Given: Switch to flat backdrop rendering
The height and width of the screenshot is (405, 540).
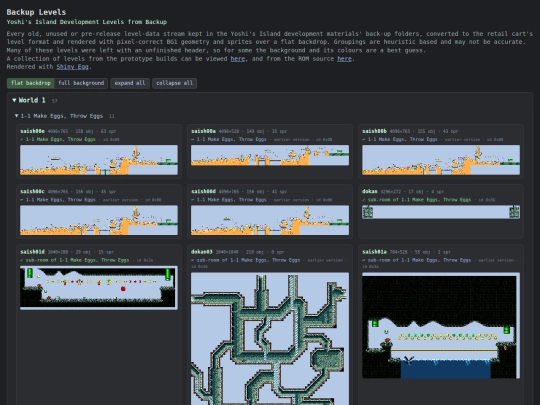Looking at the screenshot, I should [31, 83].
